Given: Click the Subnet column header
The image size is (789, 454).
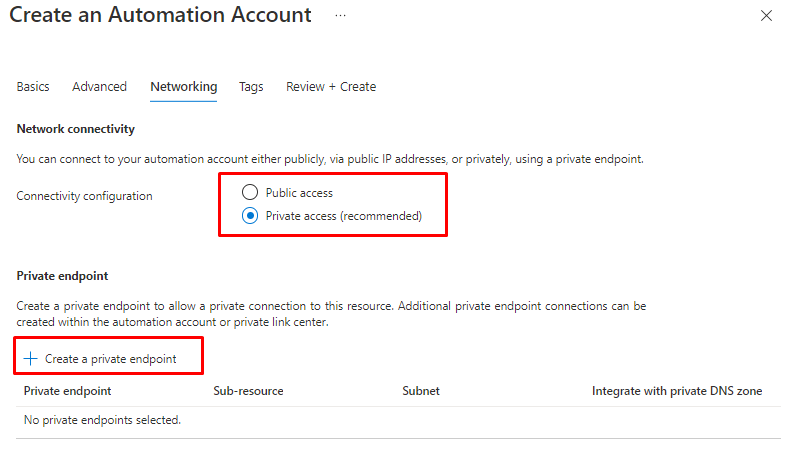Looking at the screenshot, I should [x=420, y=391].
